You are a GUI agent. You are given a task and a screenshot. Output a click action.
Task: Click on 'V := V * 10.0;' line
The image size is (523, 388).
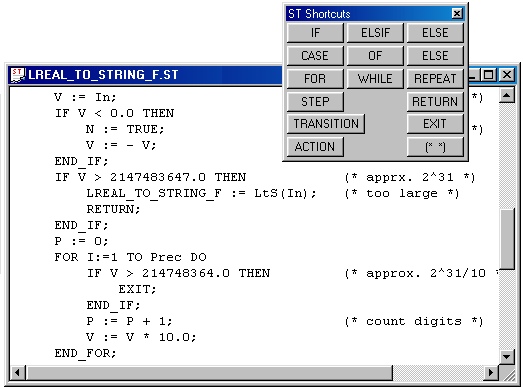coord(141,337)
